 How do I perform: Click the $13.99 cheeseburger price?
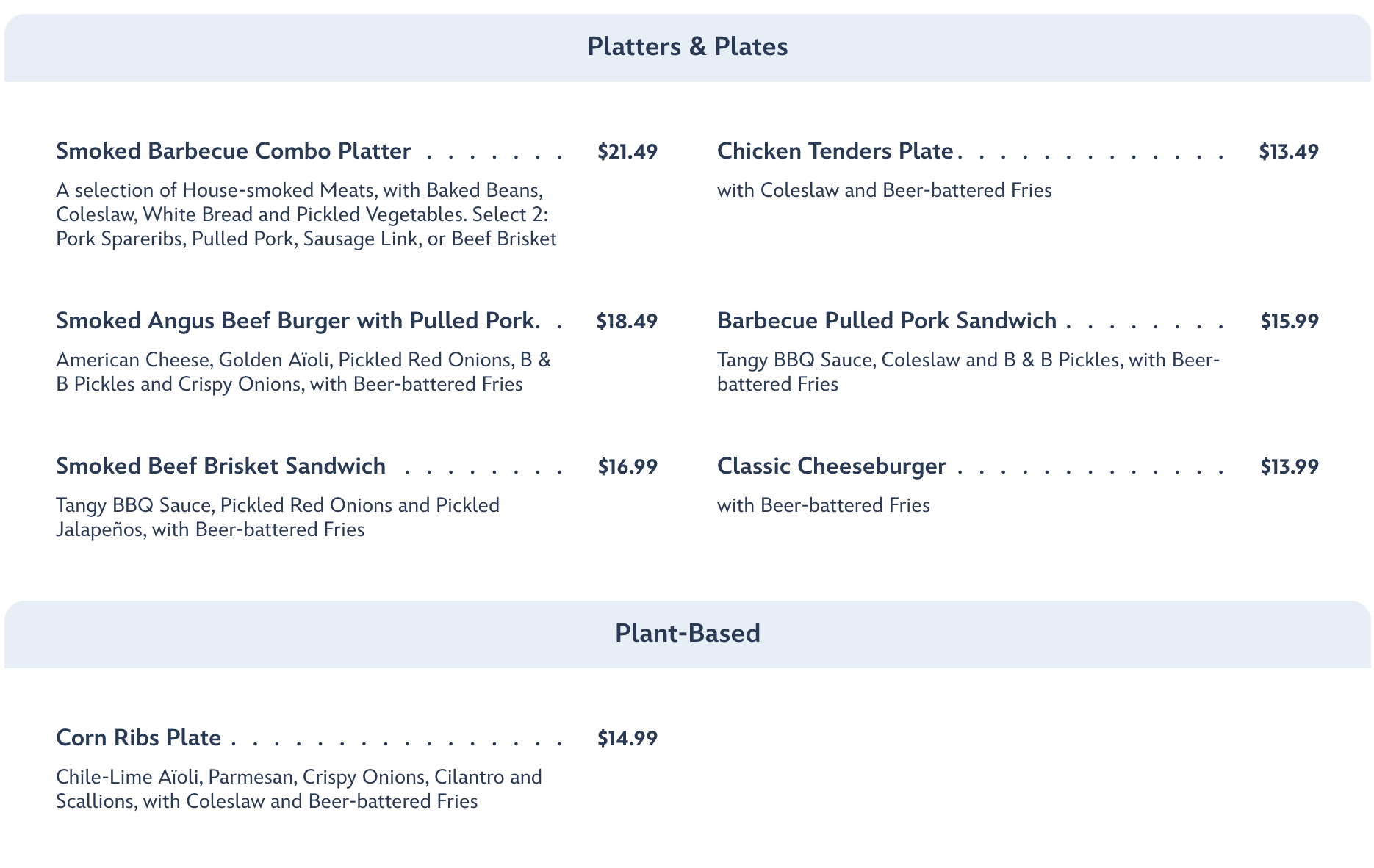(1290, 467)
